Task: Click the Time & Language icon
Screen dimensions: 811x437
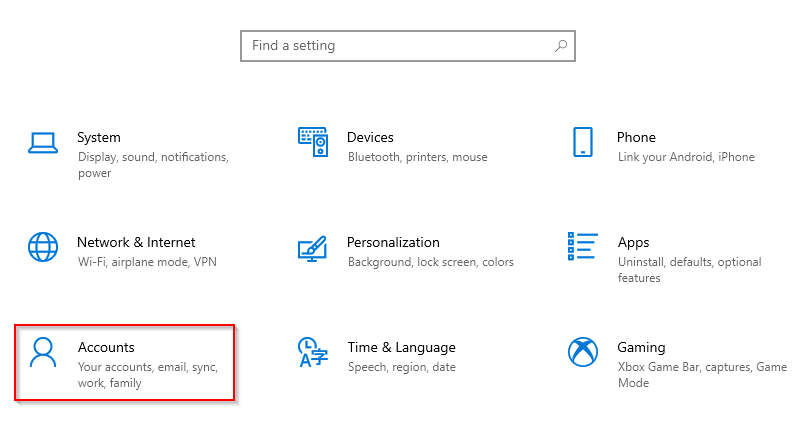Action: coord(313,352)
